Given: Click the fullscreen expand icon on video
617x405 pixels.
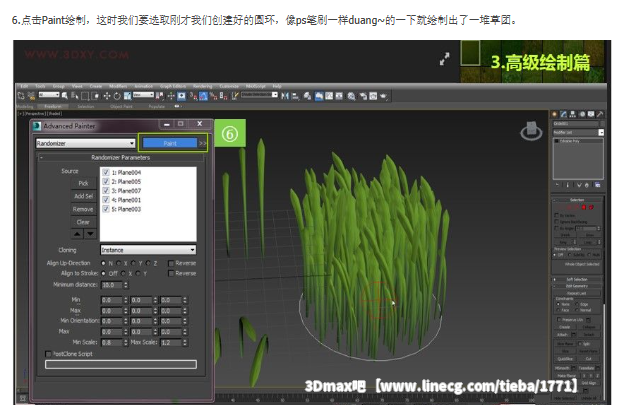Looking at the screenshot, I should (443, 59).
